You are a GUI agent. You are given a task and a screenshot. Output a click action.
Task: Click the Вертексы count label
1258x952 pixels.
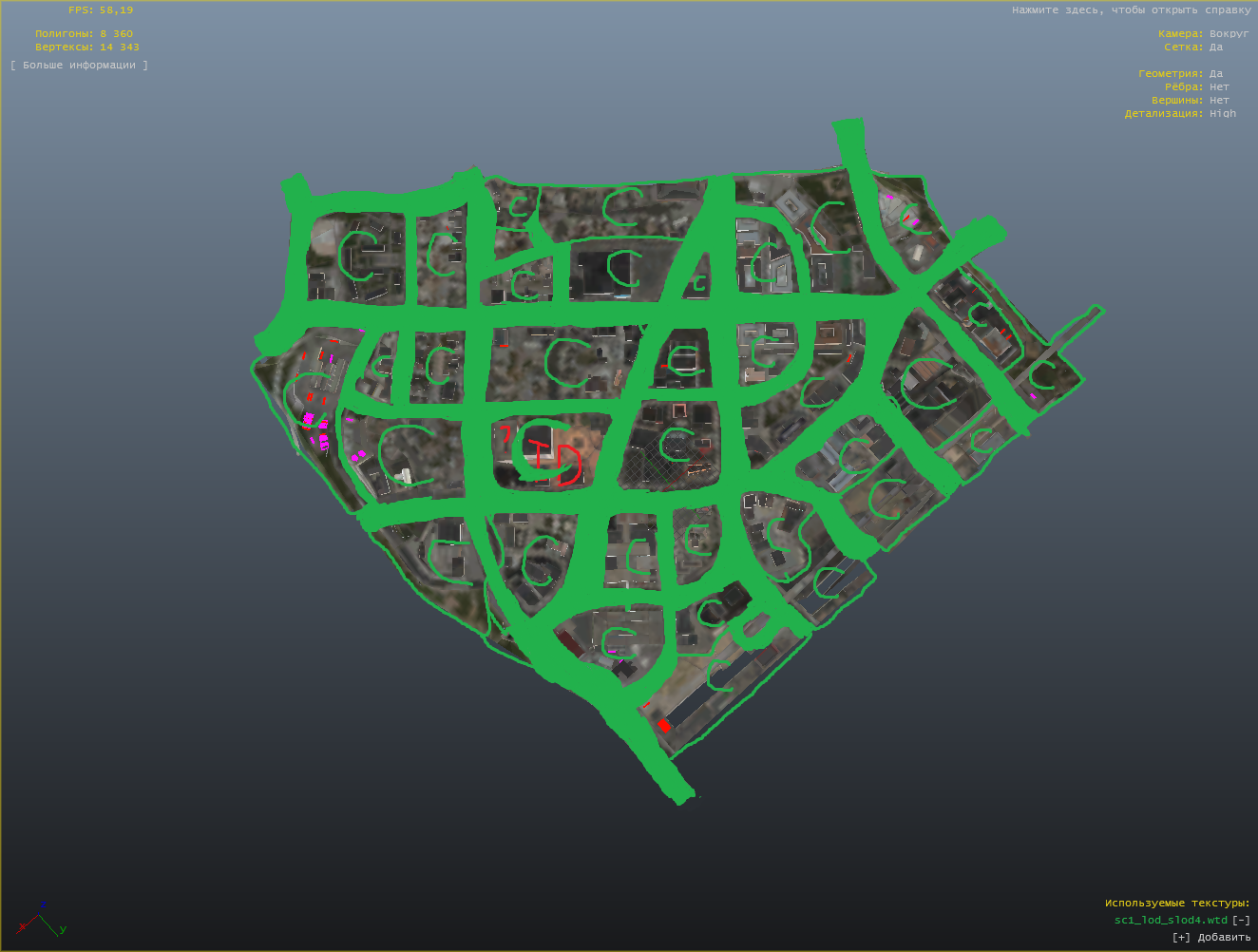pos(86,47)
